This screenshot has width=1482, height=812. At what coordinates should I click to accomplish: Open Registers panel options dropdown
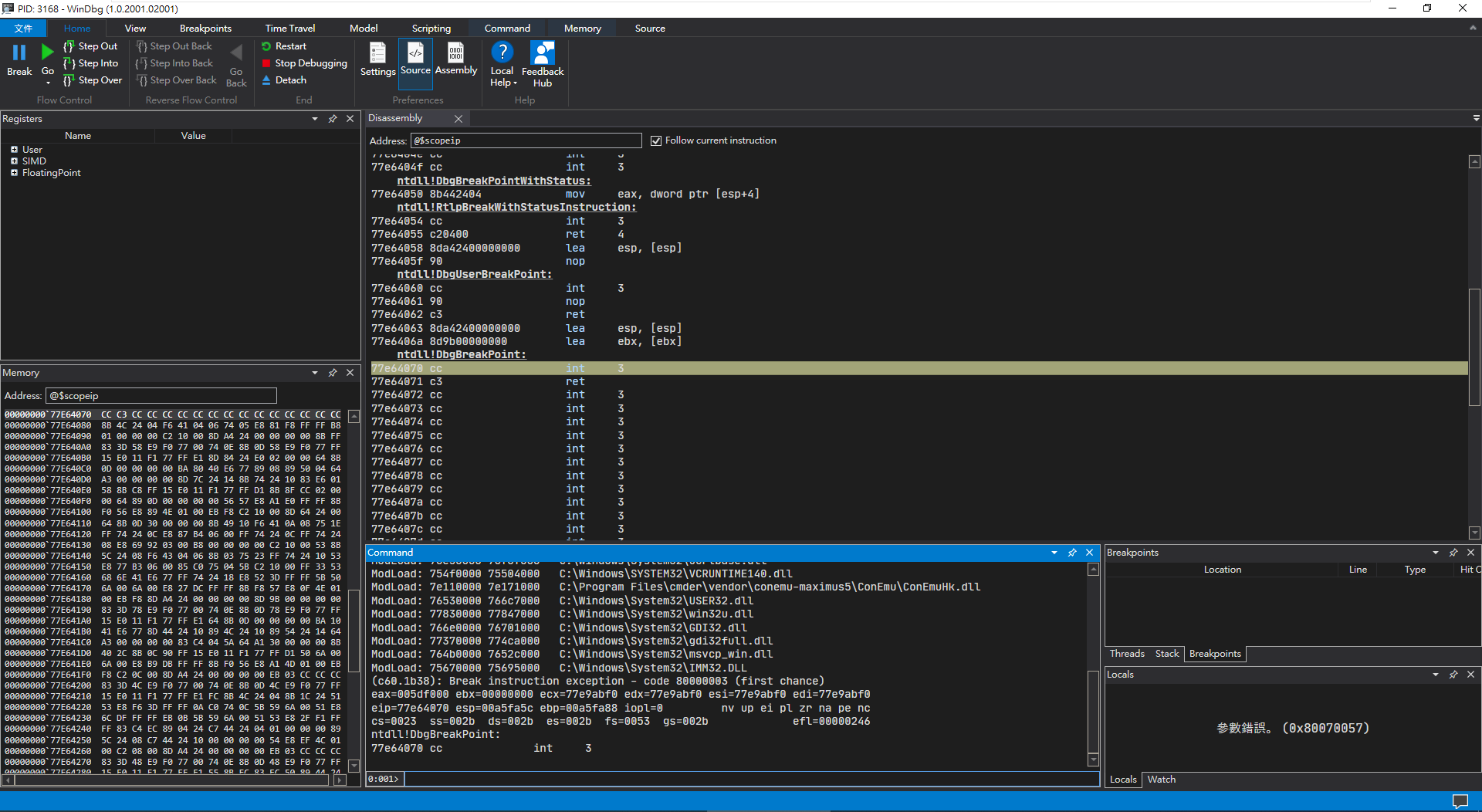tap(315, 119)
